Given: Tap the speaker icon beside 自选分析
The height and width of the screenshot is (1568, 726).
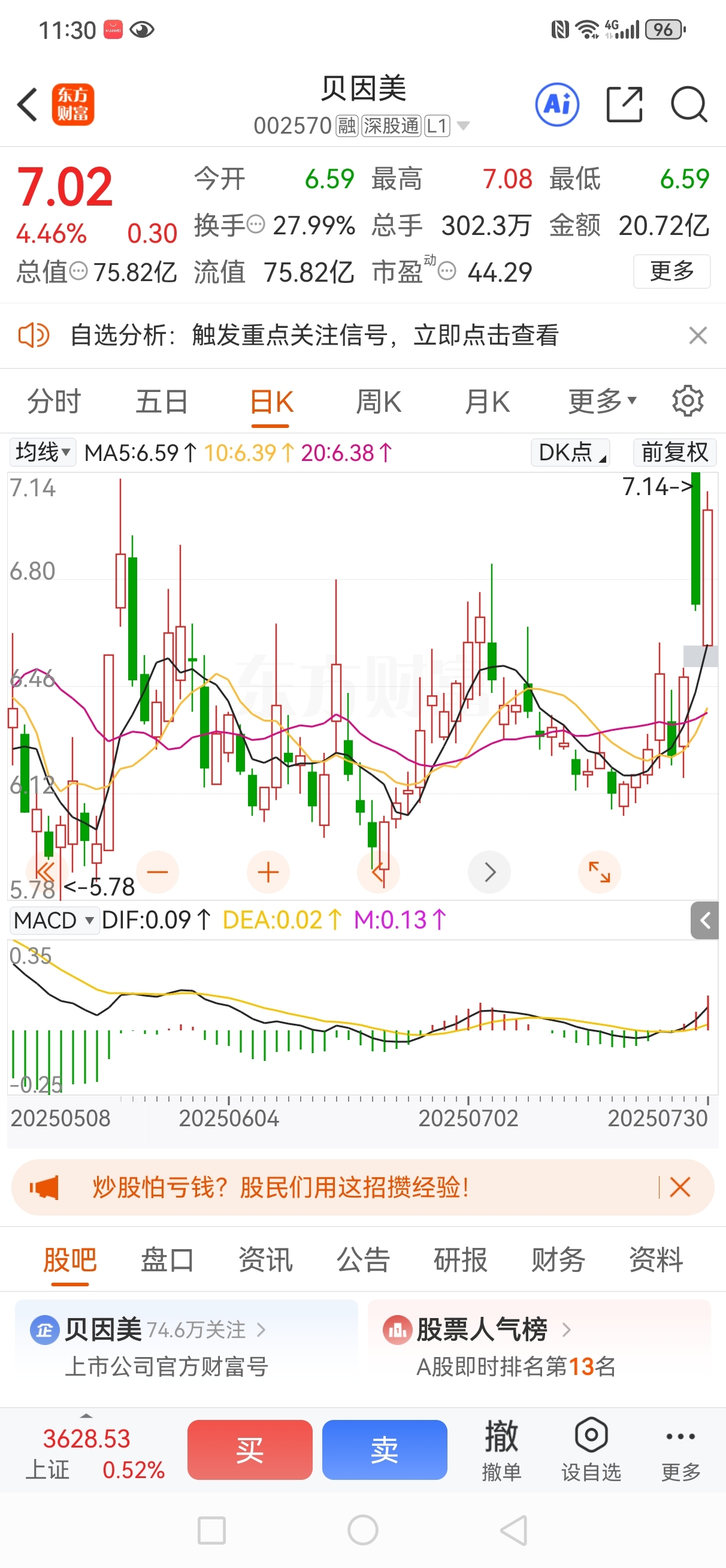Looking at the screenshot, I should (34, 336).
